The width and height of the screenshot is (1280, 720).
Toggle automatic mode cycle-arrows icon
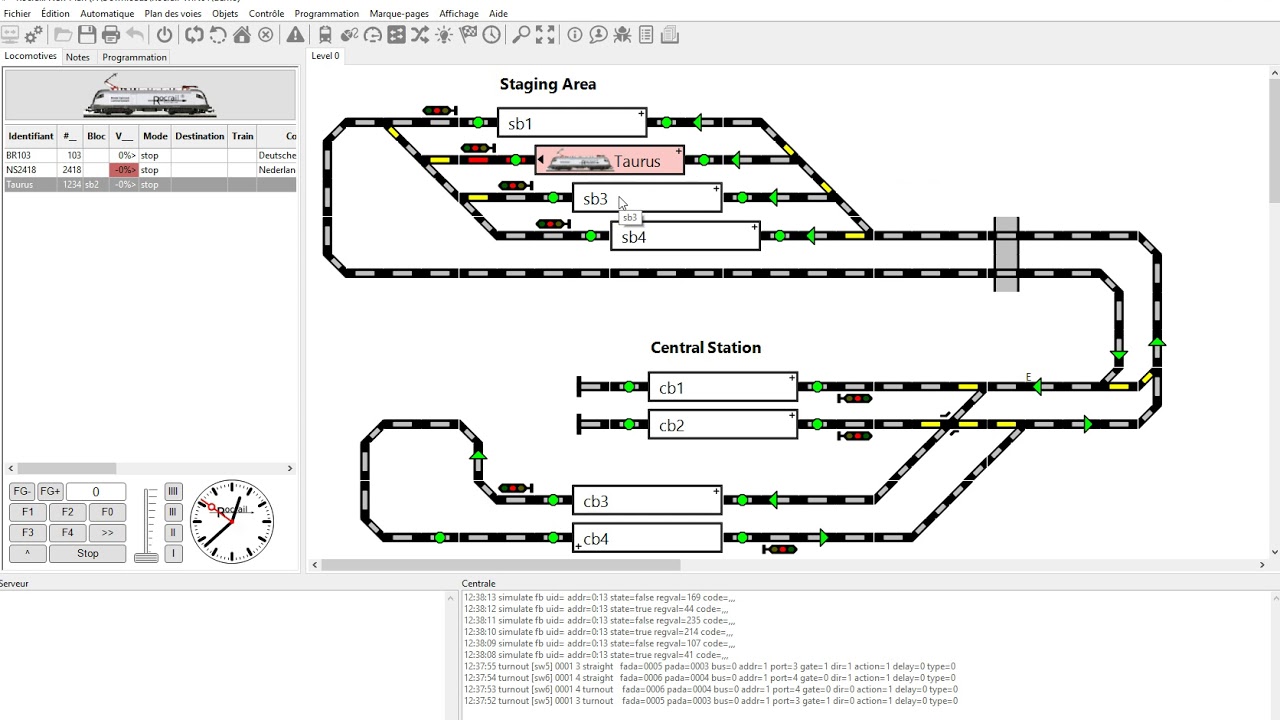coord(194,35)
